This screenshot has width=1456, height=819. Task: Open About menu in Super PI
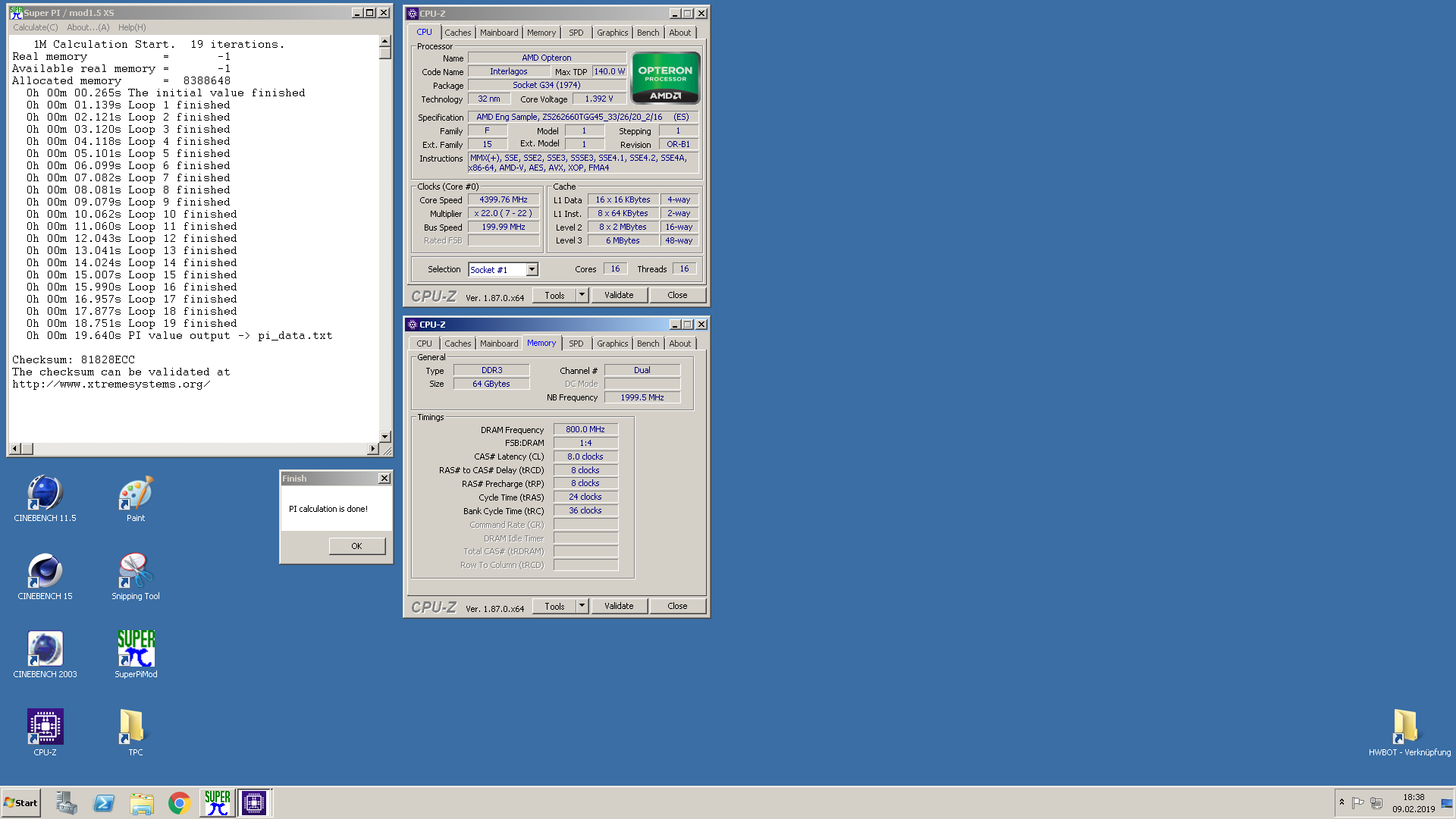88,27
